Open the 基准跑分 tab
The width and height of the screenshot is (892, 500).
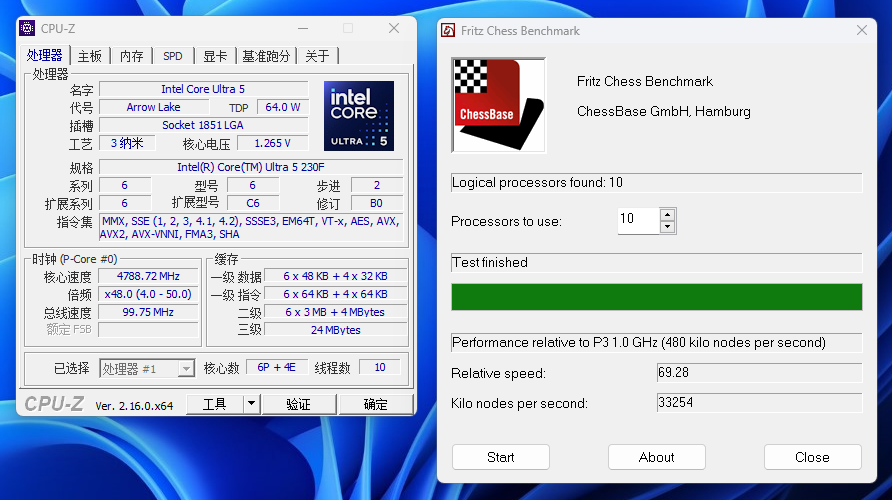[266, 56]
